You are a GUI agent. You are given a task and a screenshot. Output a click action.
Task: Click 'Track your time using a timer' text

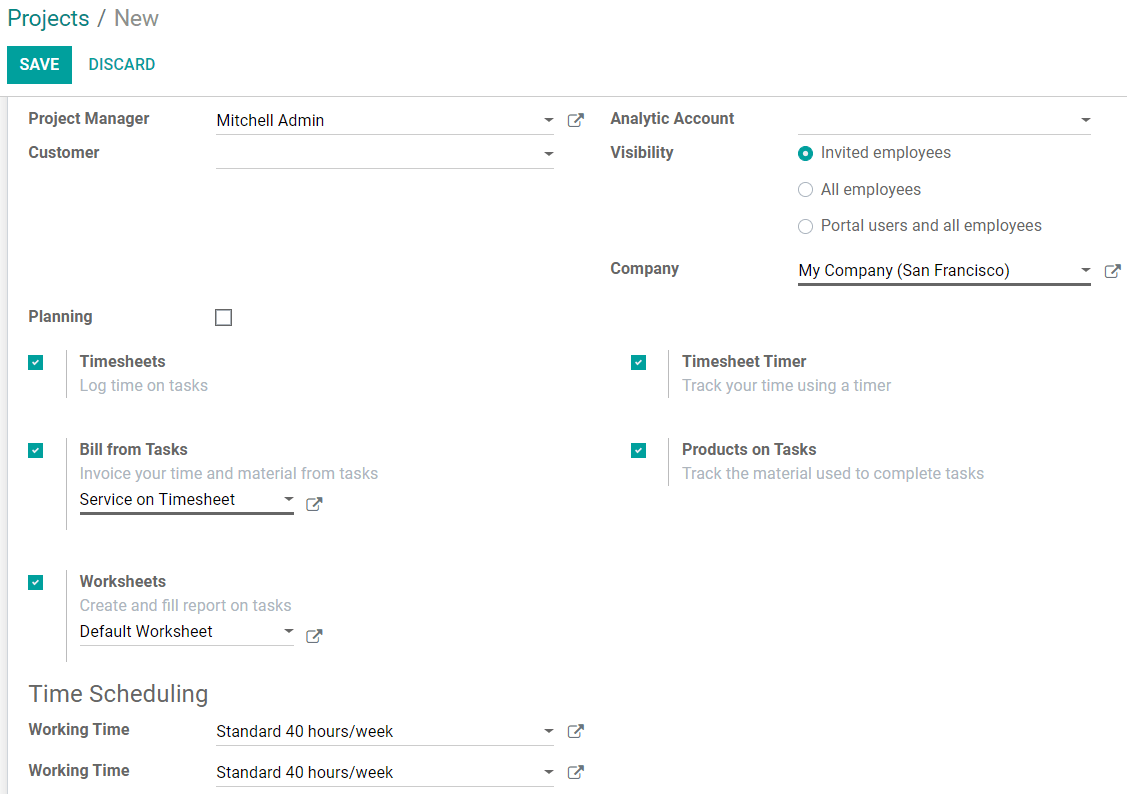coord(786,386)
